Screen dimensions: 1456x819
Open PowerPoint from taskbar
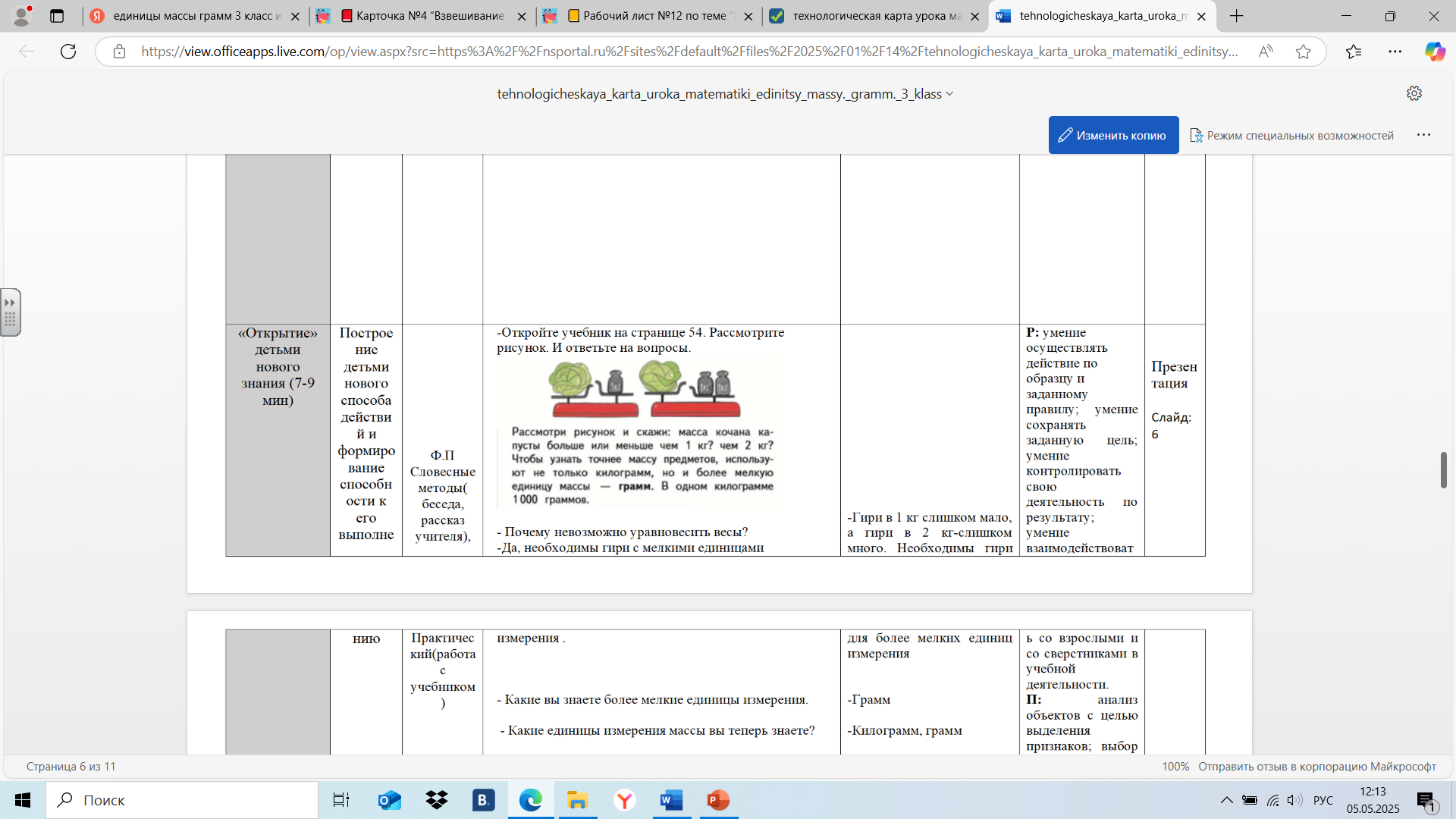tap(718, 800)
